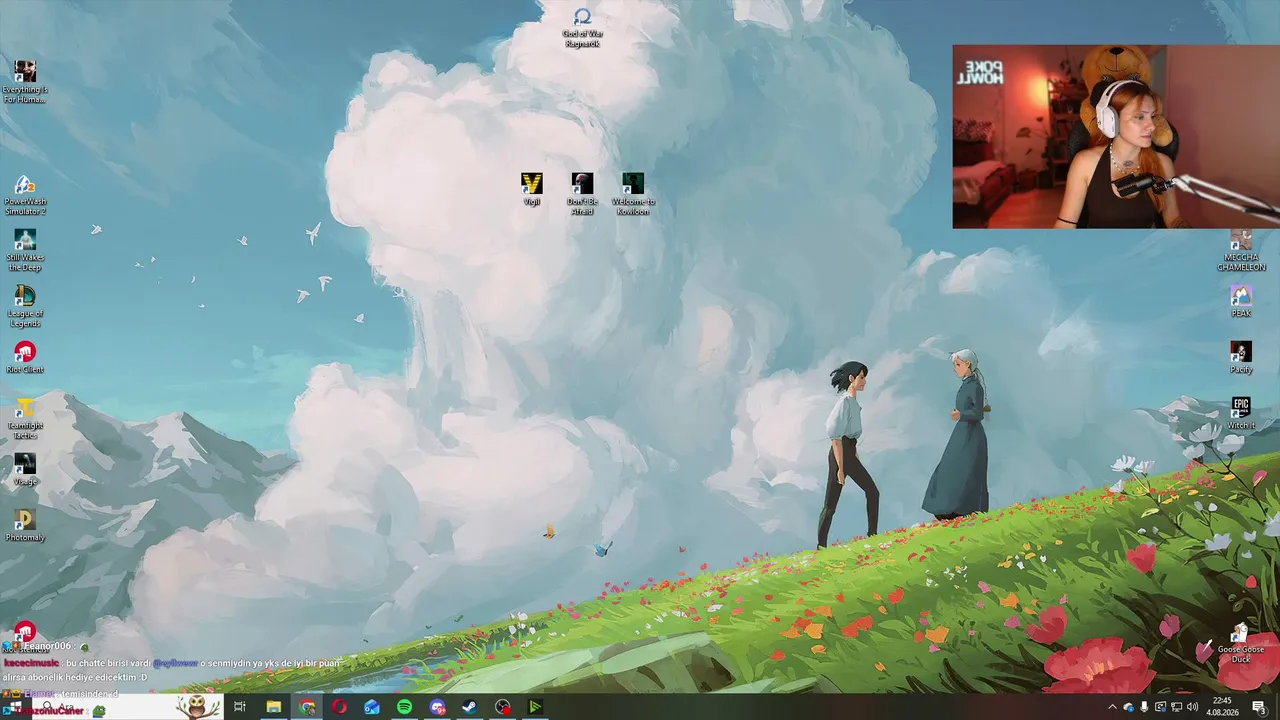The width and height of the screenshot is (1280, 720).
Task: Open the clock showing 22:45
Action: pyautogui.click(x=1221, y=707)
